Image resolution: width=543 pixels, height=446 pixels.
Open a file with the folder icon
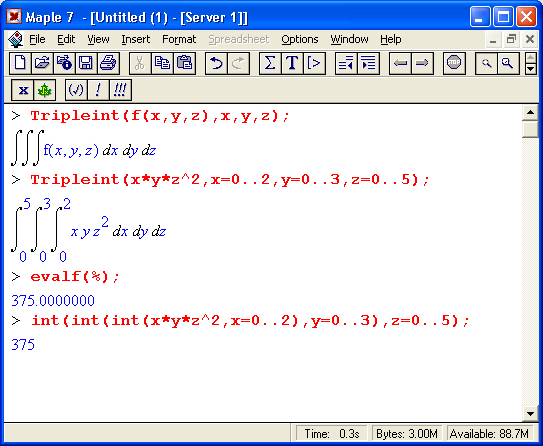tap(42, 63)
